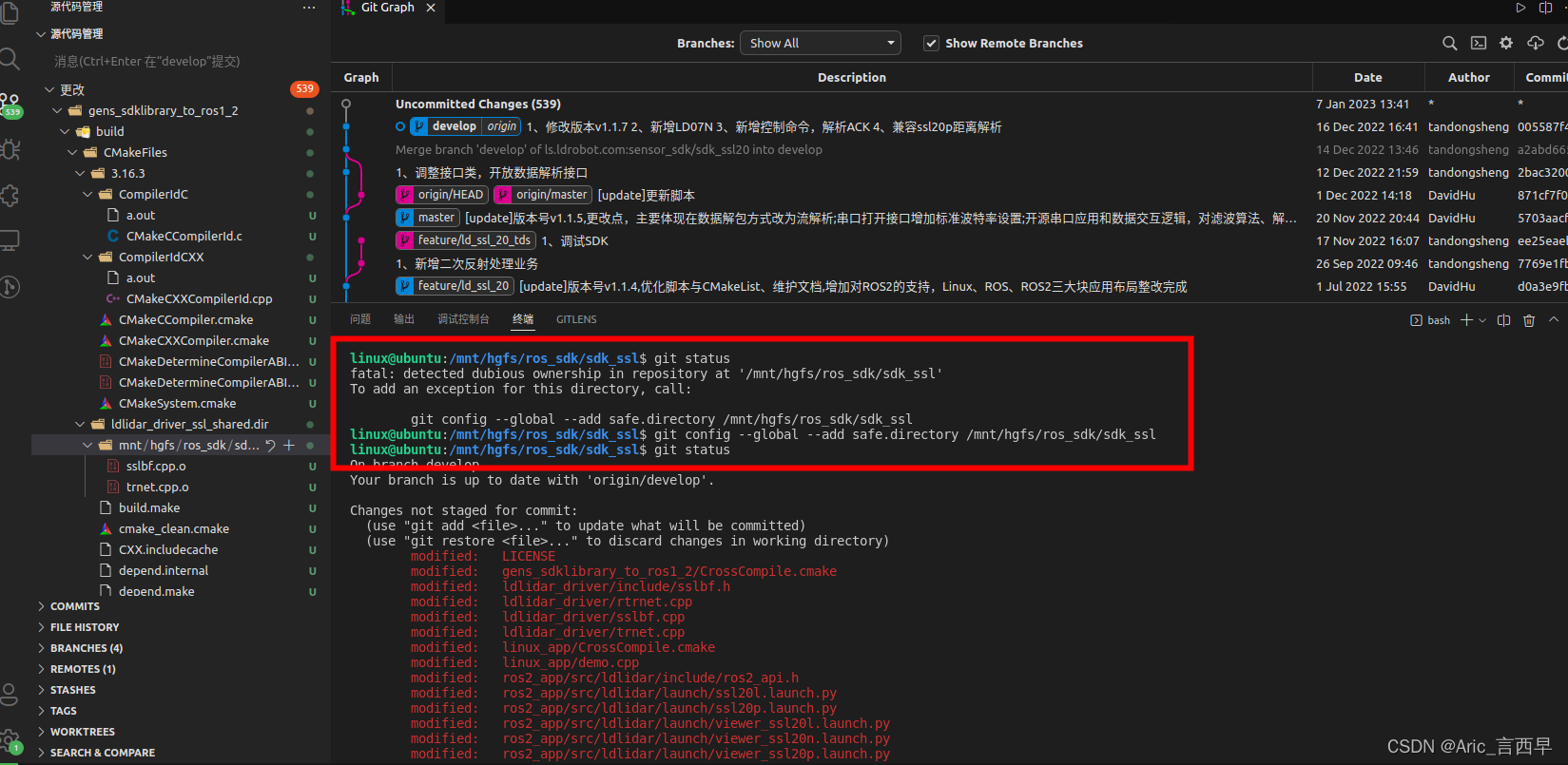Viewport: 1568px width, 765px height.
Task: Select the Merge branch 'develop' commit row
Action: (949, 149)
